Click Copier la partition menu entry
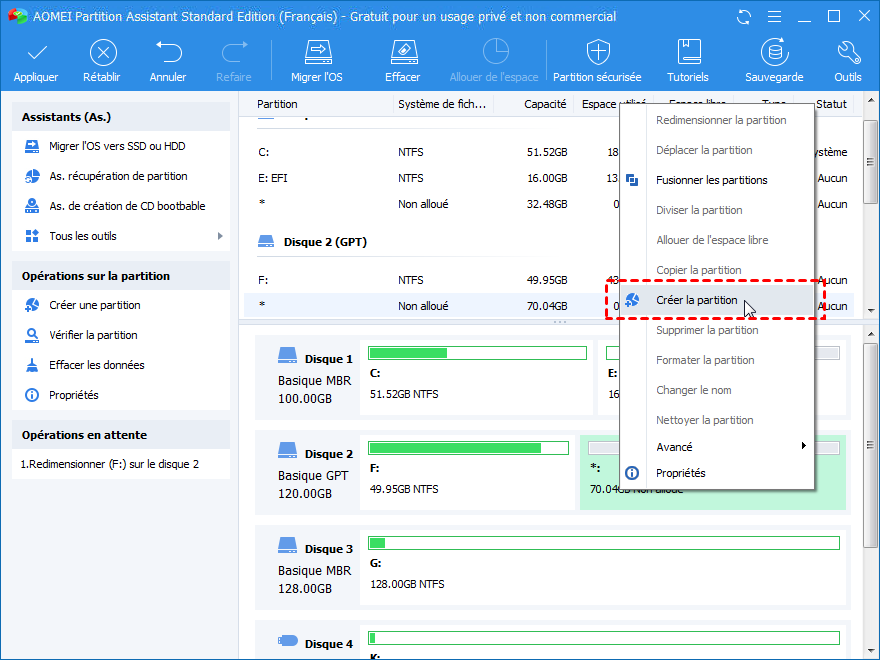This screenshot has height=660, width=880. [x=717, y=270]
